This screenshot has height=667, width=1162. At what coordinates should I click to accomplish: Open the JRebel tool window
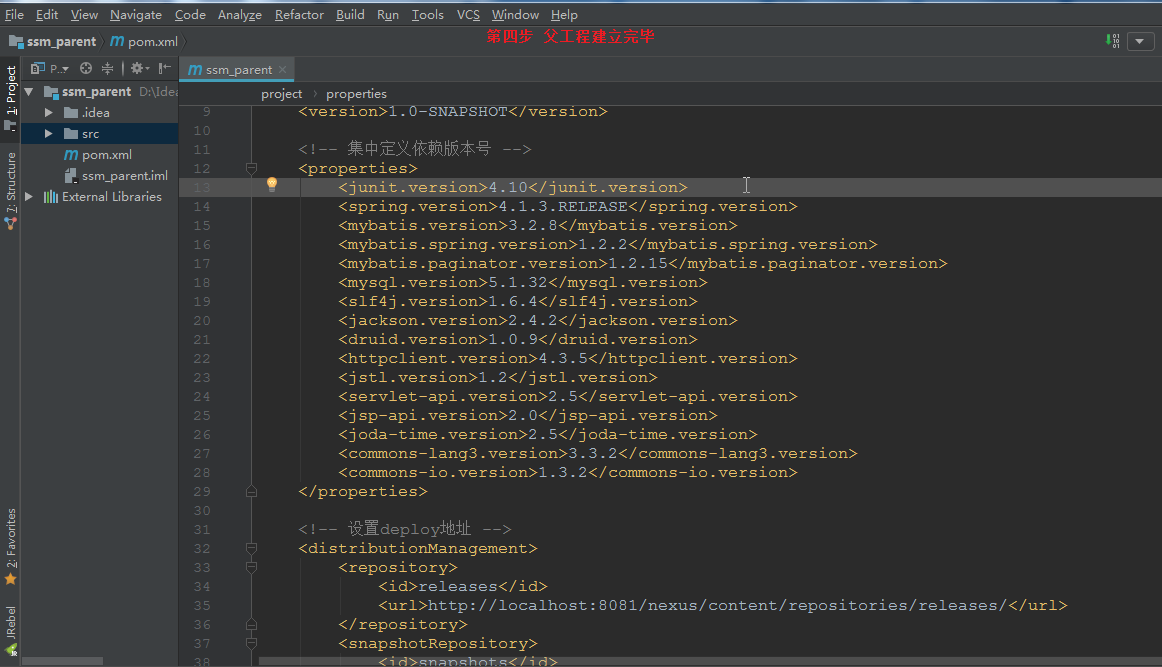click(x=10, y=623)
